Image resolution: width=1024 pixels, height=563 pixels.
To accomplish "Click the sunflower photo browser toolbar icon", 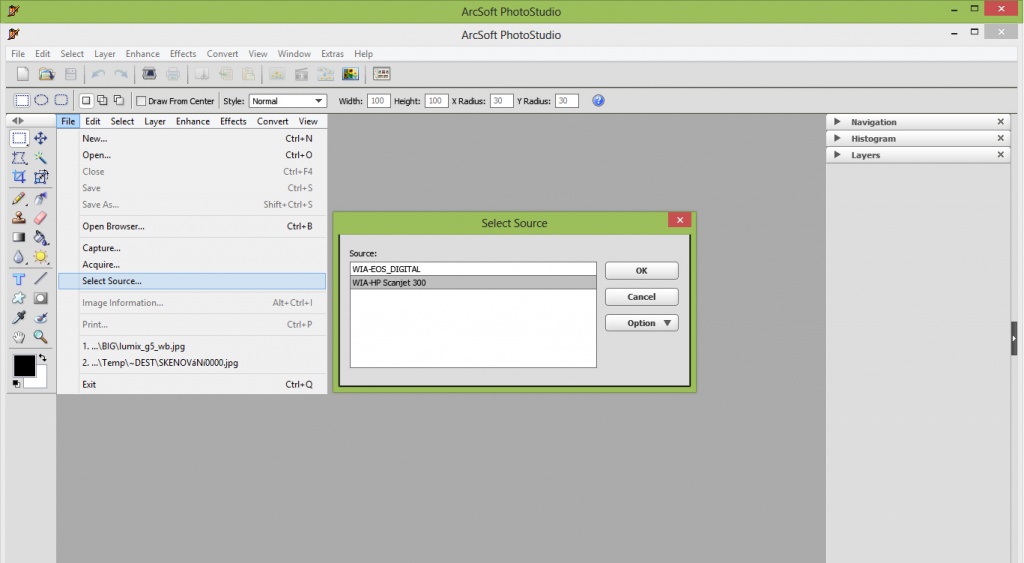I will [351, 74].
